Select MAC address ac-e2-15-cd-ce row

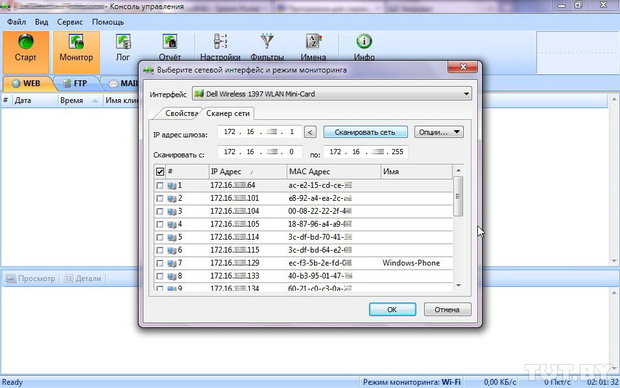[x=303, y=185]
